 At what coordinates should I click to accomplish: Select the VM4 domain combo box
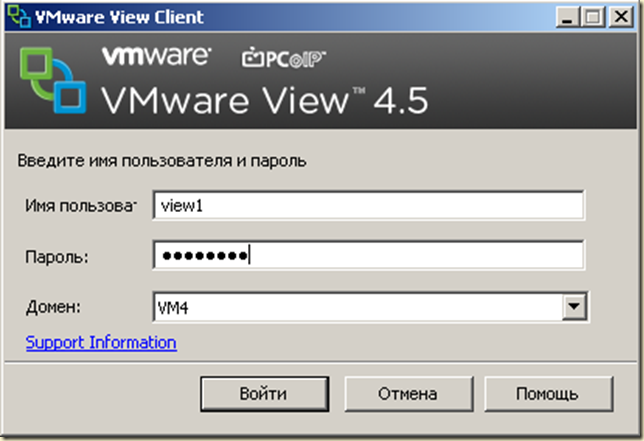click(x=370, y=307)
